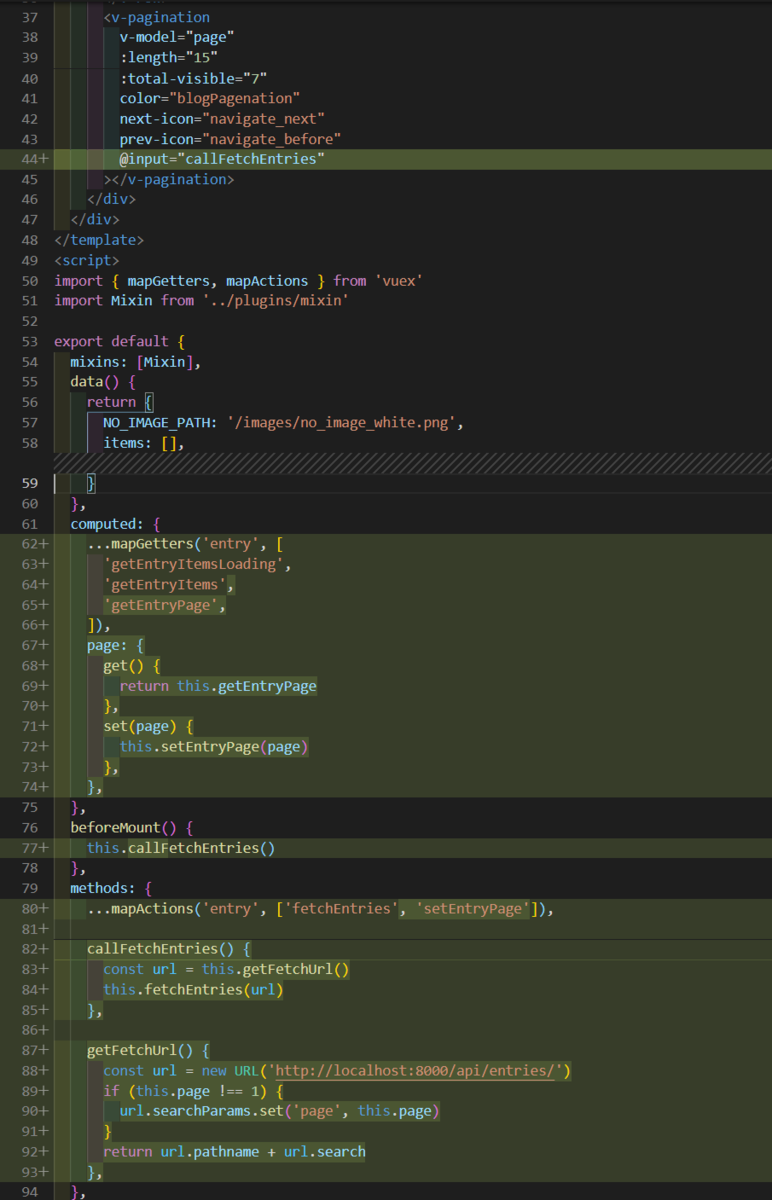
Task: Click 'return url.pathname + url.search' line
Action: pos(235,1152)
